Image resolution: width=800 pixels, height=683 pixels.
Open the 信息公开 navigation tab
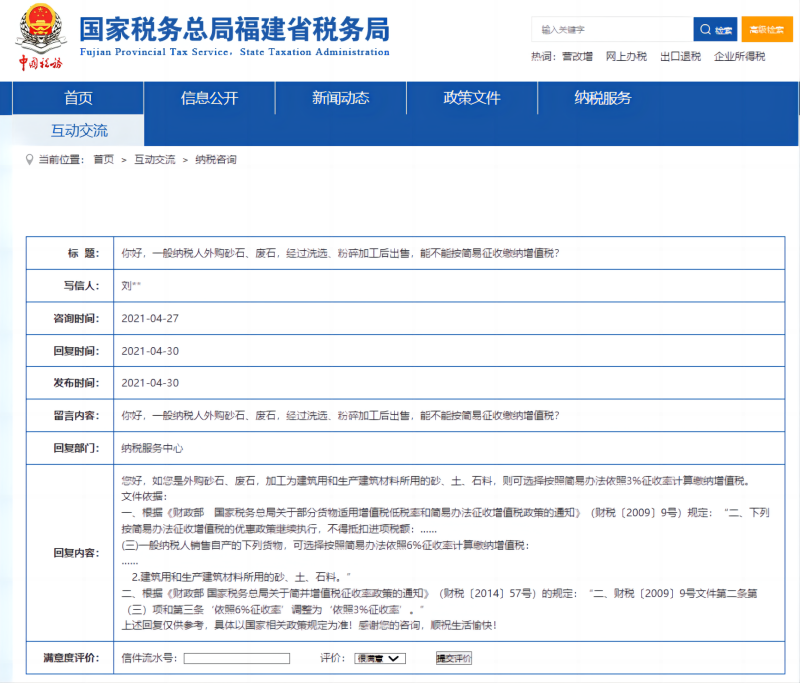[x=209, y=98]
